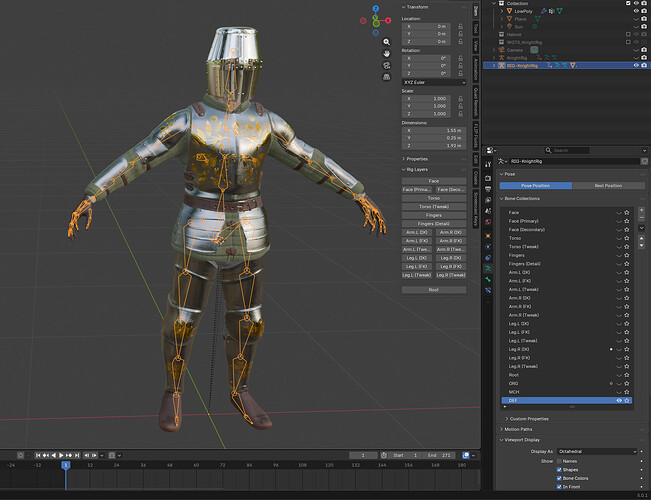
Task: Open the XYZ Euler rotation mode dropdown
Action: tap(434, 83)
